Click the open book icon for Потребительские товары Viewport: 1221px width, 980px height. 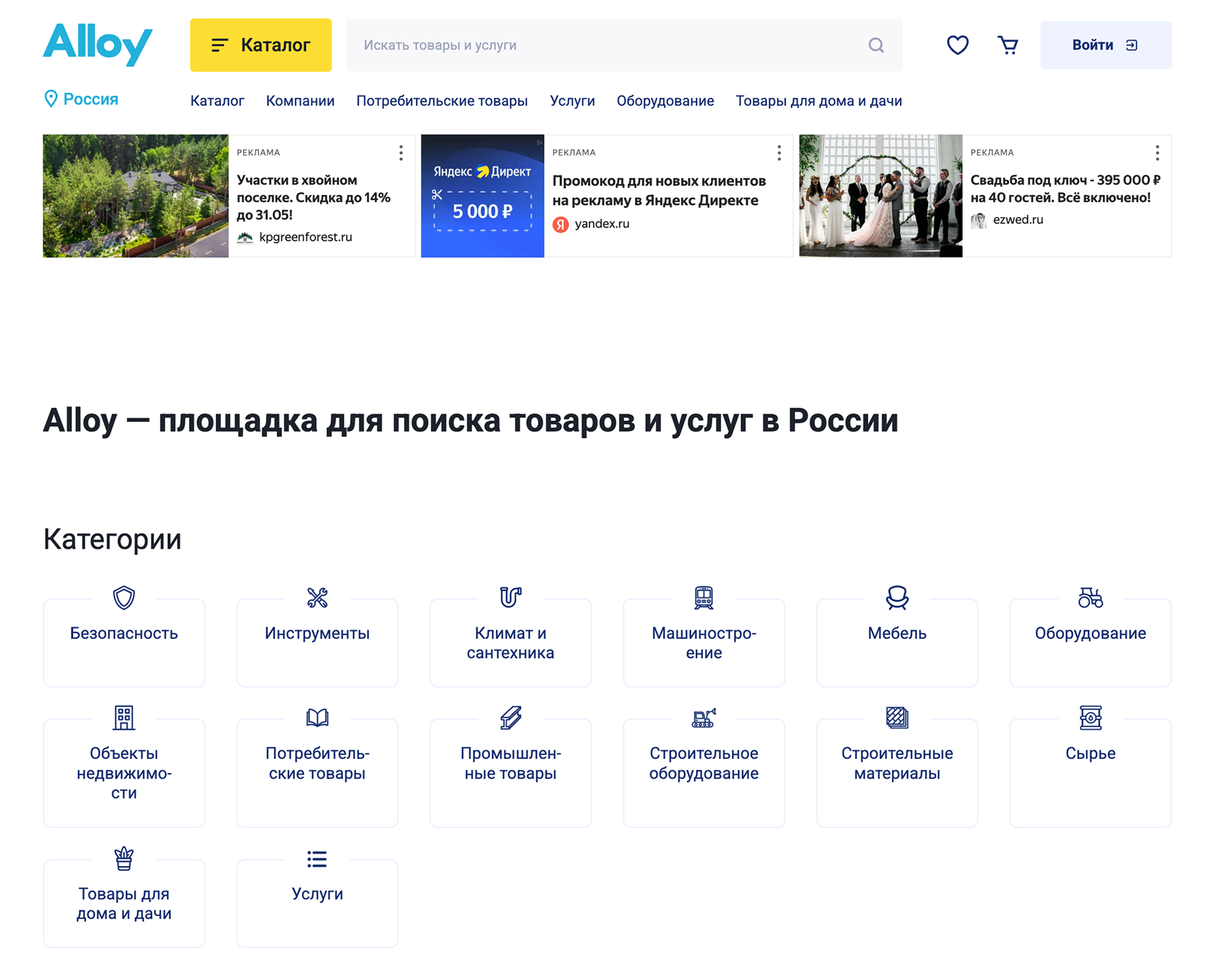tap(317, 718)
